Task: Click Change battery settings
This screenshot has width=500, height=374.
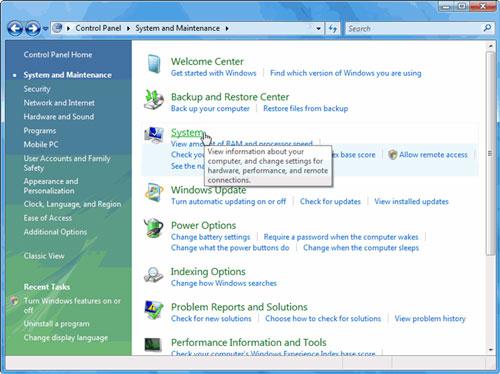Action: pyautogui.click(x=210, y=237)
